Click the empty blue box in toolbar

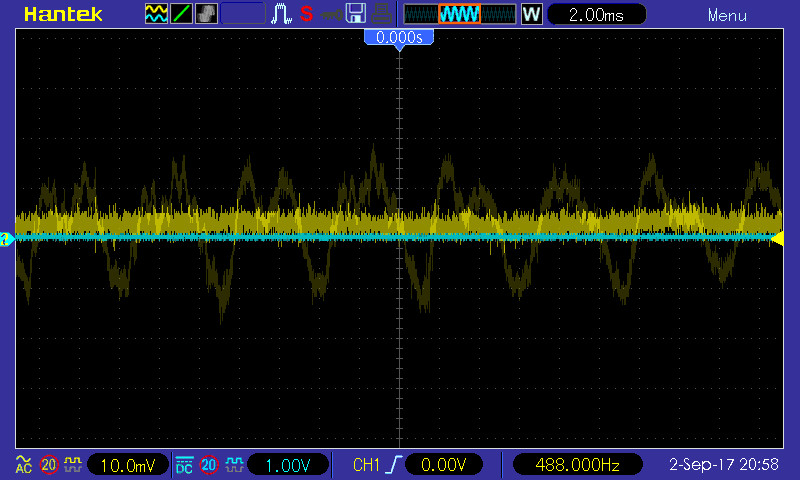click(243, 14)
